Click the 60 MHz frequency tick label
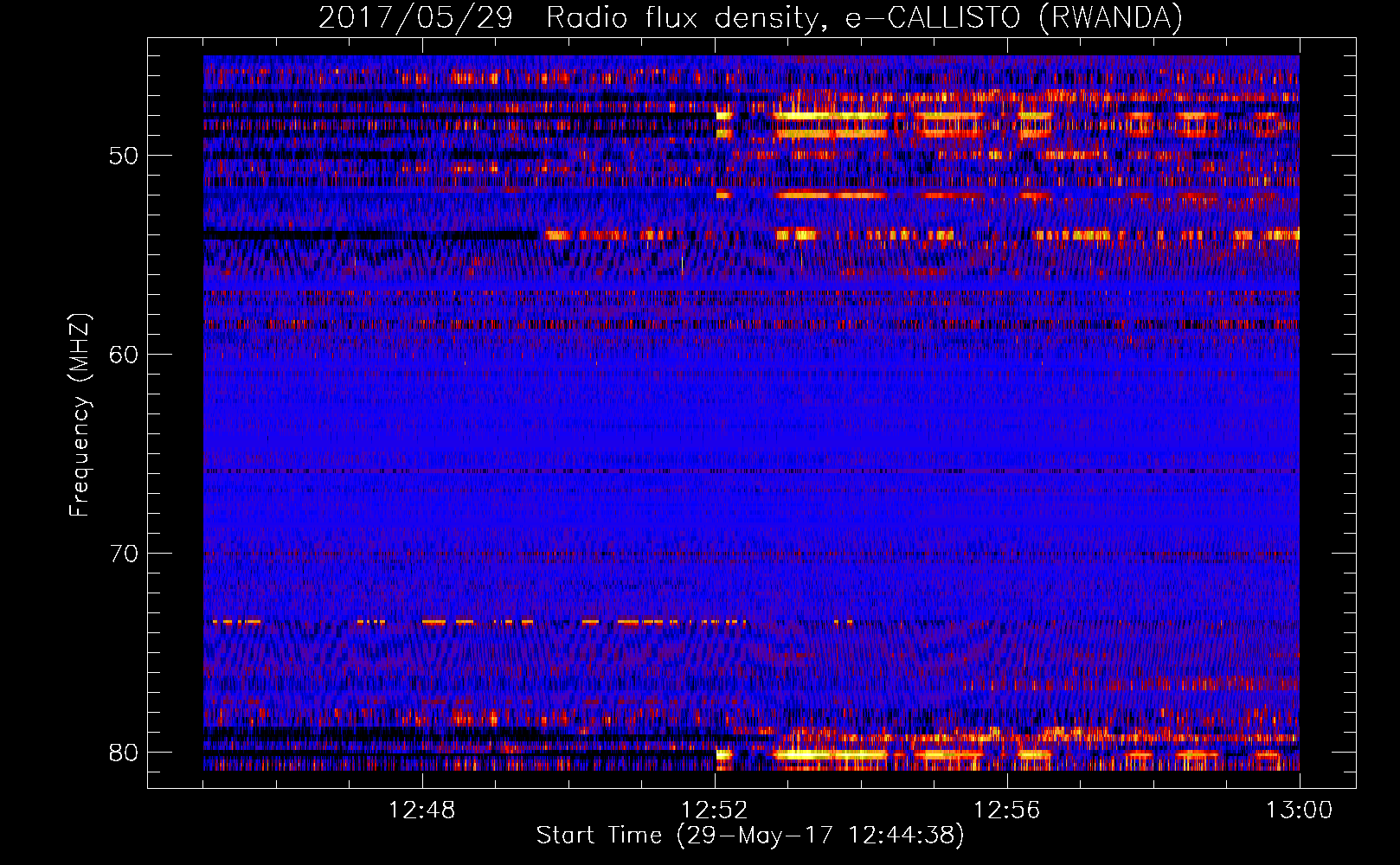This screenshot has width=1400, height=865. click(124, 355)
